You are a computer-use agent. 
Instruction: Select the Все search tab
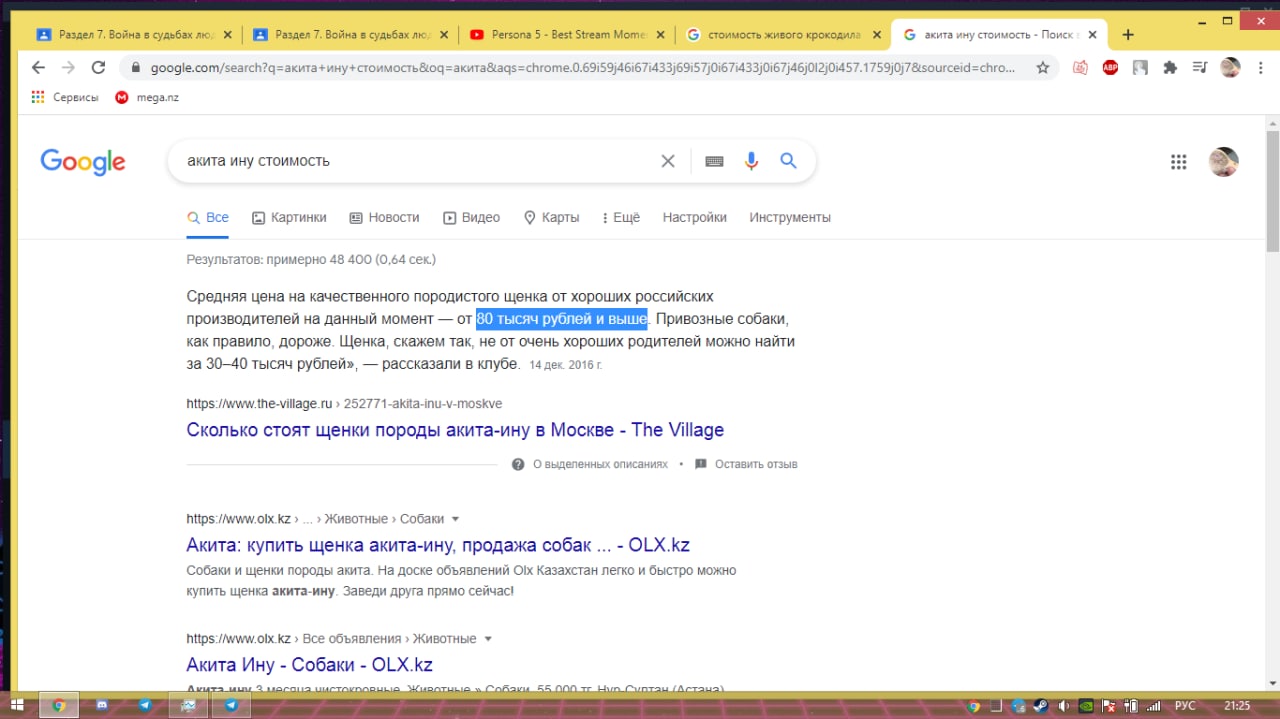[208, 217]
